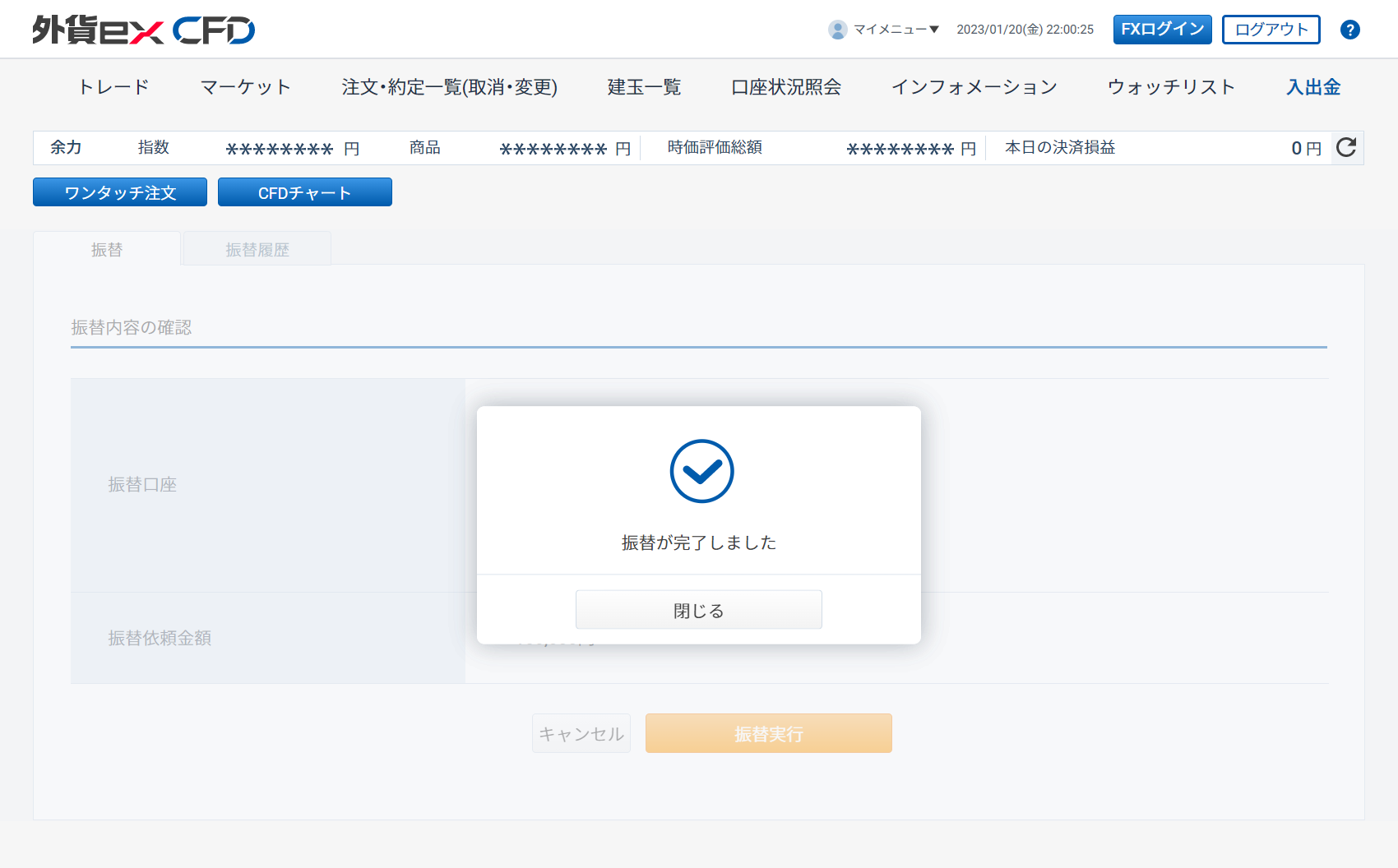Select the 入出金 navigation item
The width and height of the screenshot is (1398, 868).
pos(1313,87)
